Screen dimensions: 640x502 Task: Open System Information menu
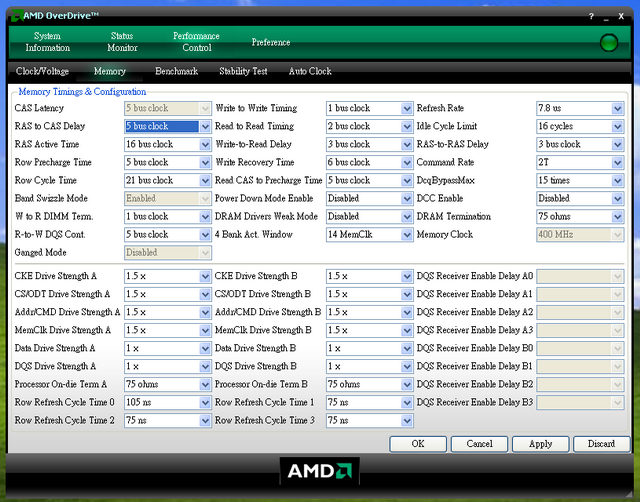point(47,42)
